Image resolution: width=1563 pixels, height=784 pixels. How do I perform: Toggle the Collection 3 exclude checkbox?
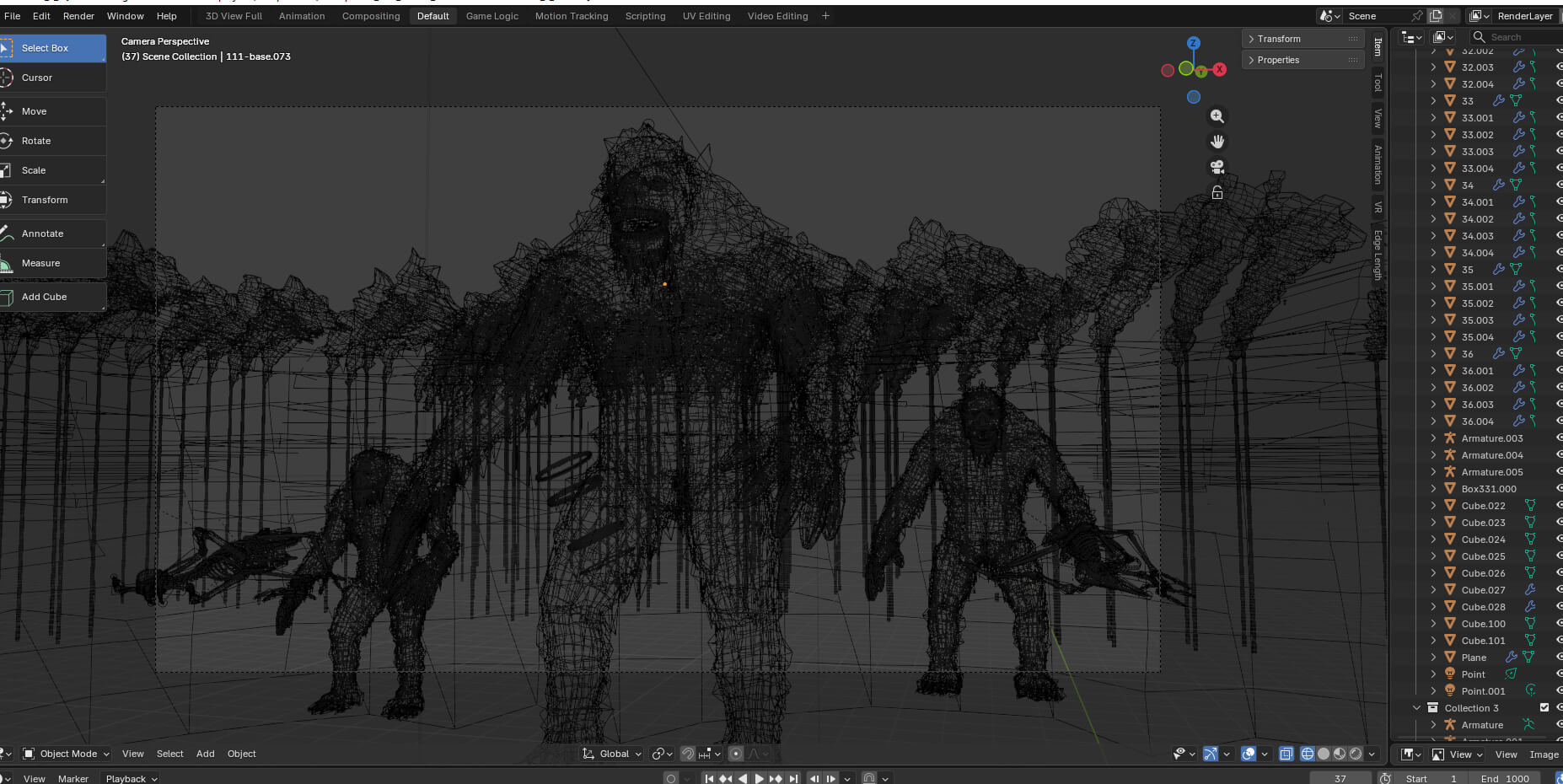1544,707
